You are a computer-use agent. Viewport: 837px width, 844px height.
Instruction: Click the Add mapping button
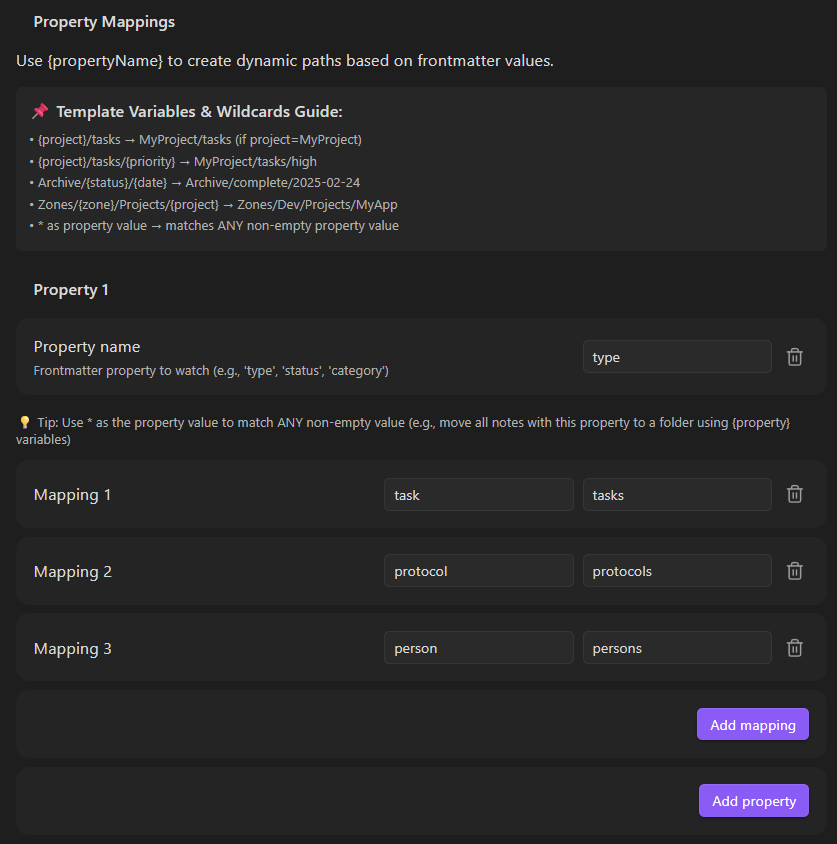752,725
